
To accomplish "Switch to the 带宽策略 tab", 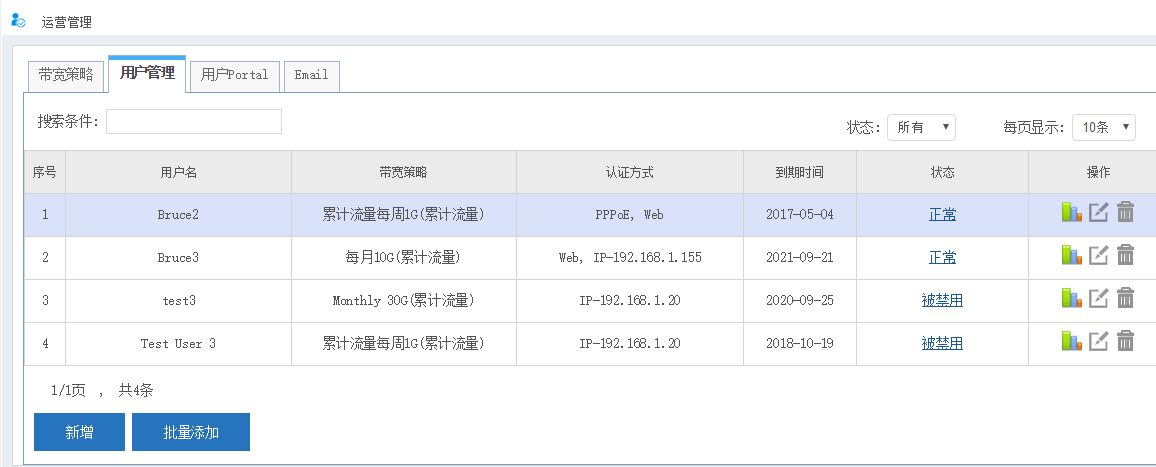I will (x=66, y=75).
